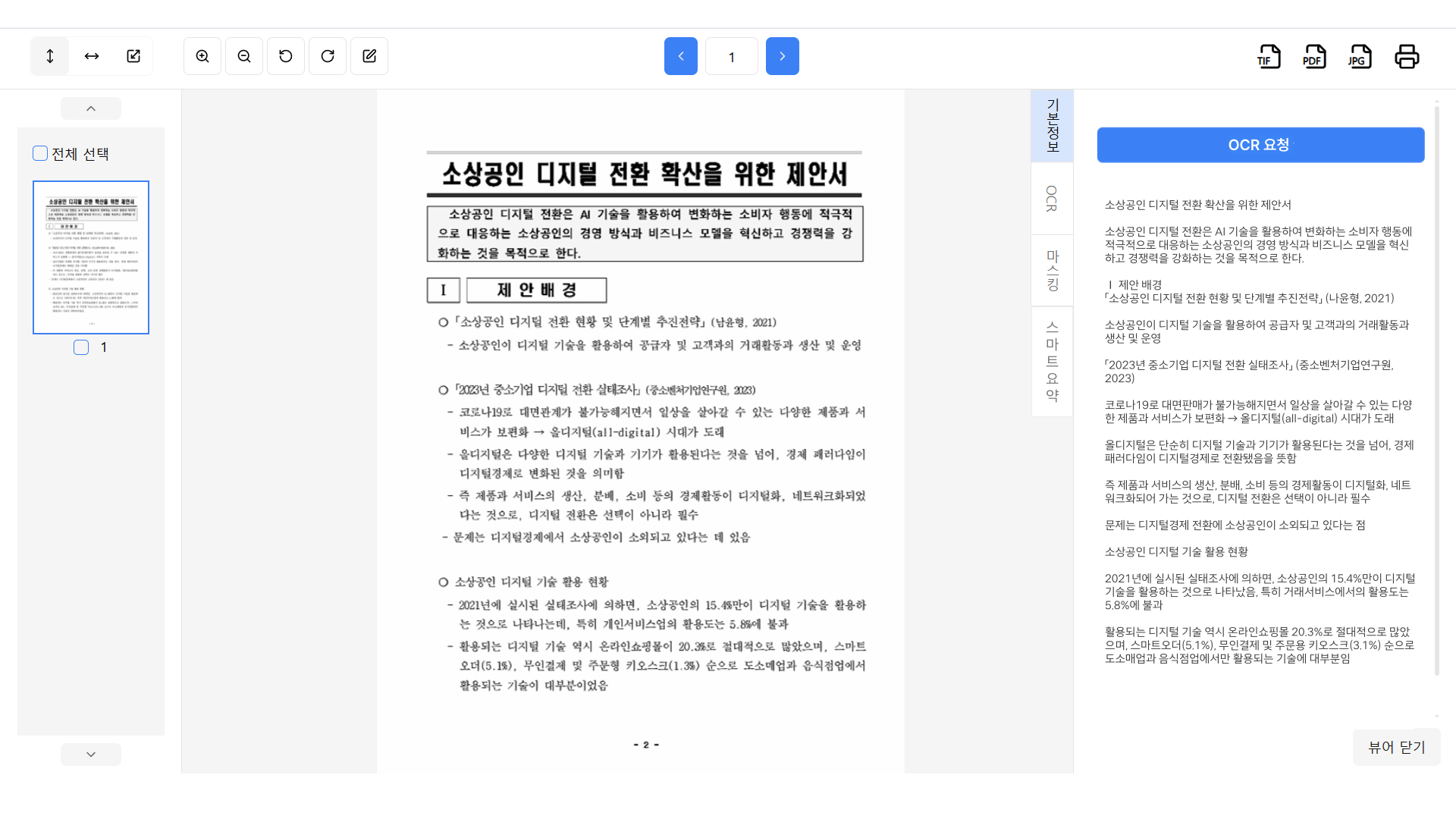Click the fit-to-width horizontal arrow icon

point(92,56)
